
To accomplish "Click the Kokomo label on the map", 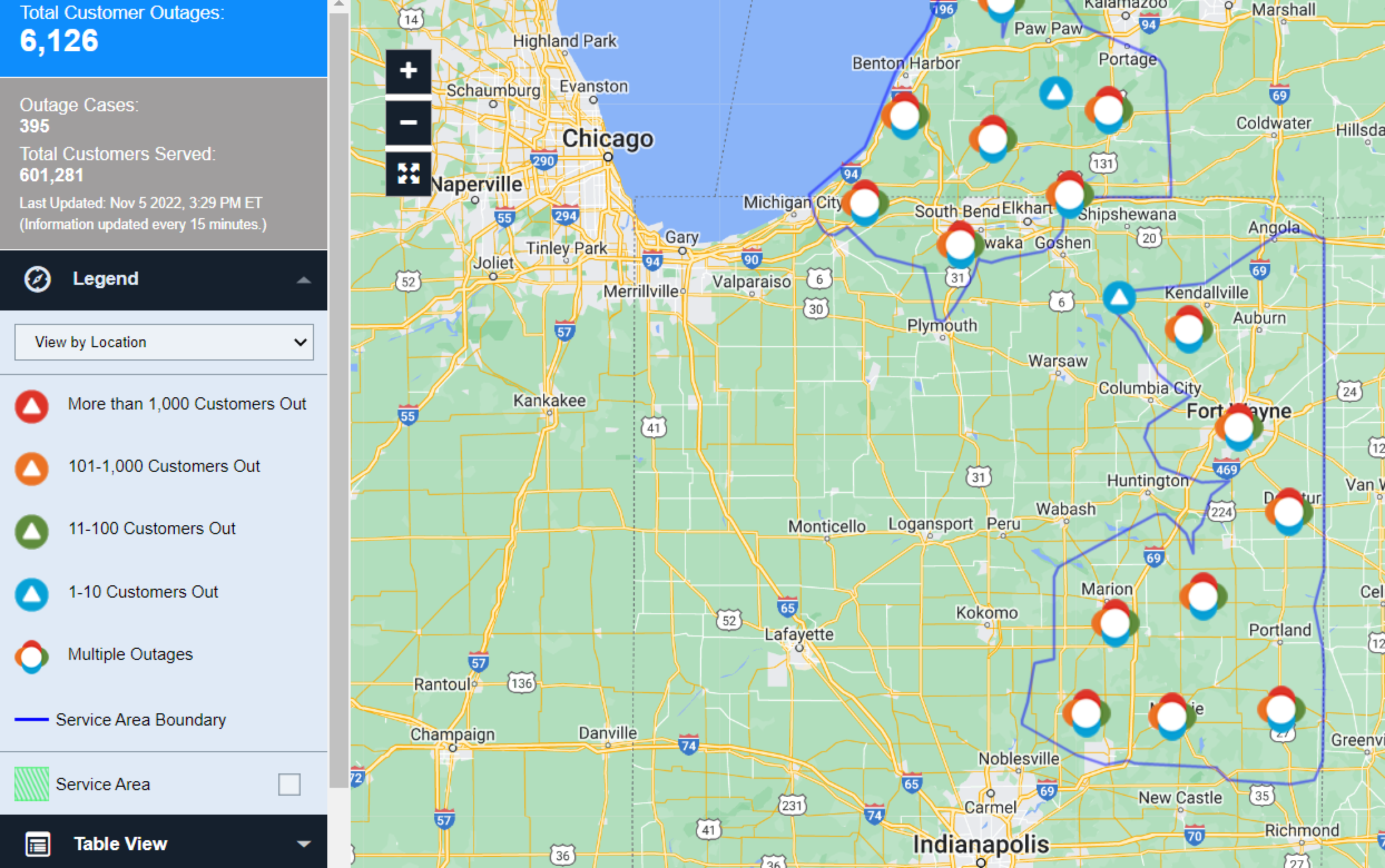I will (x=986, y=613).
